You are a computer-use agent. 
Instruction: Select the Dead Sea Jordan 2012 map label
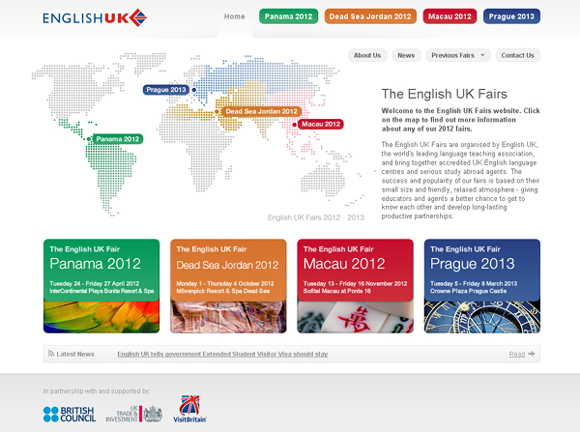(x=262, y=111)
